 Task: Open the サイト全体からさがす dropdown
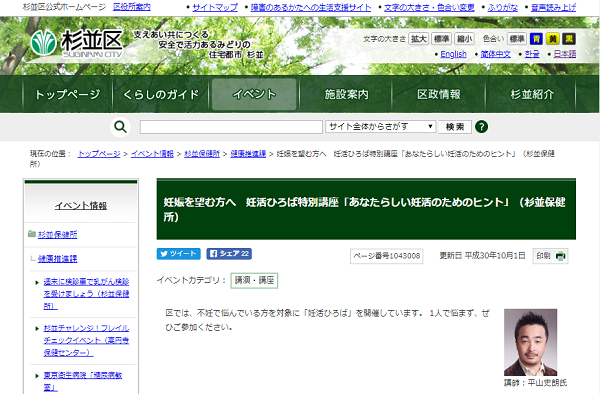pos(380,127)
